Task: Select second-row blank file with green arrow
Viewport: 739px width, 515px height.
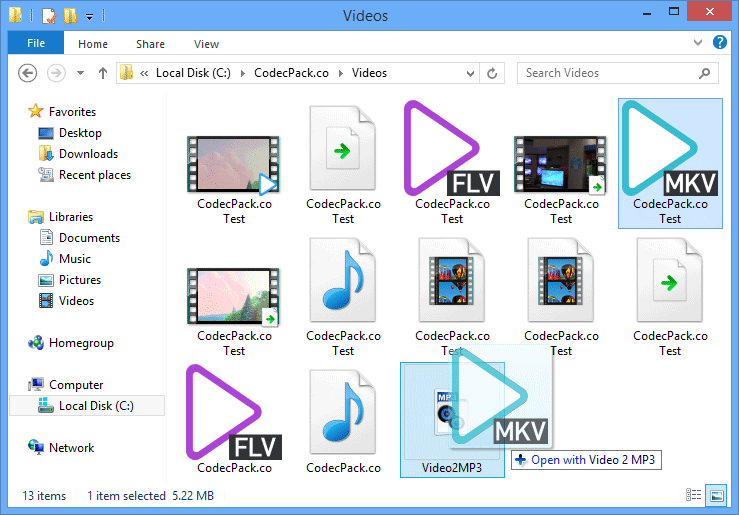Action: click(669, 280)
